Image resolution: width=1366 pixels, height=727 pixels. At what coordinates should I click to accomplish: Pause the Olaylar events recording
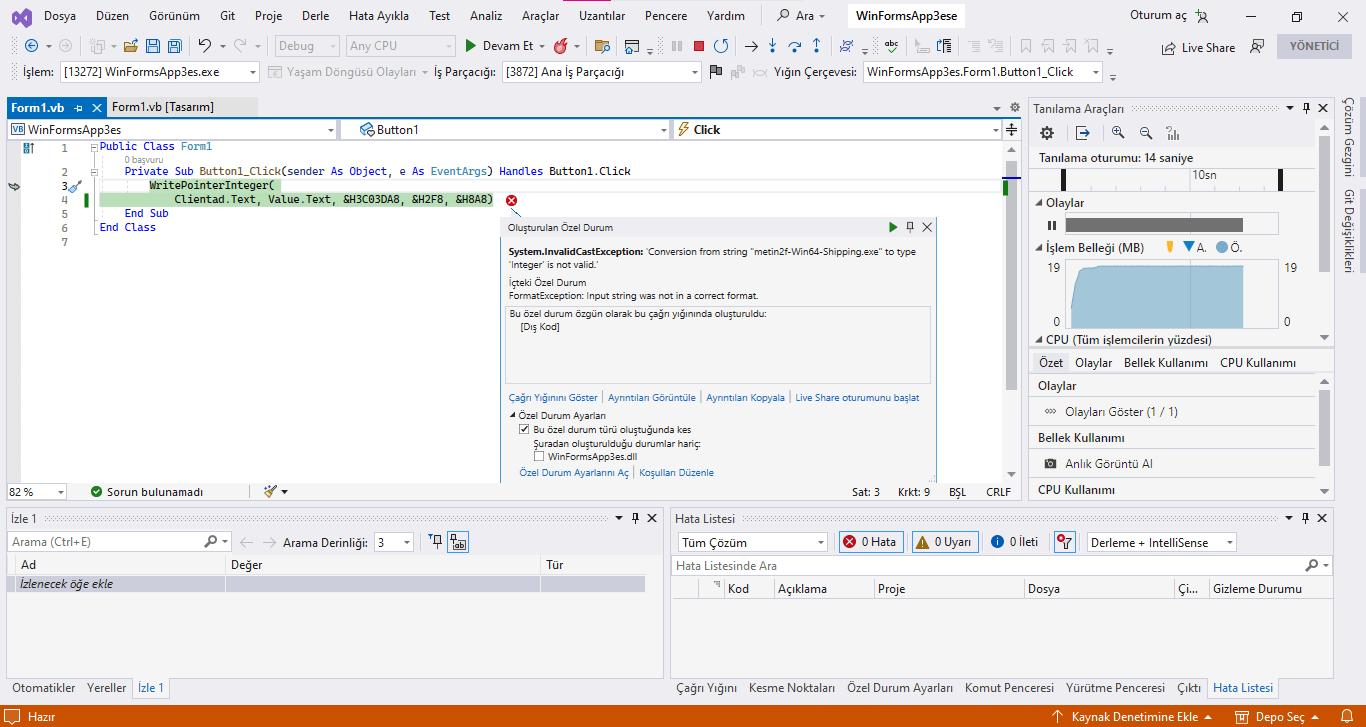[1051, 225]
